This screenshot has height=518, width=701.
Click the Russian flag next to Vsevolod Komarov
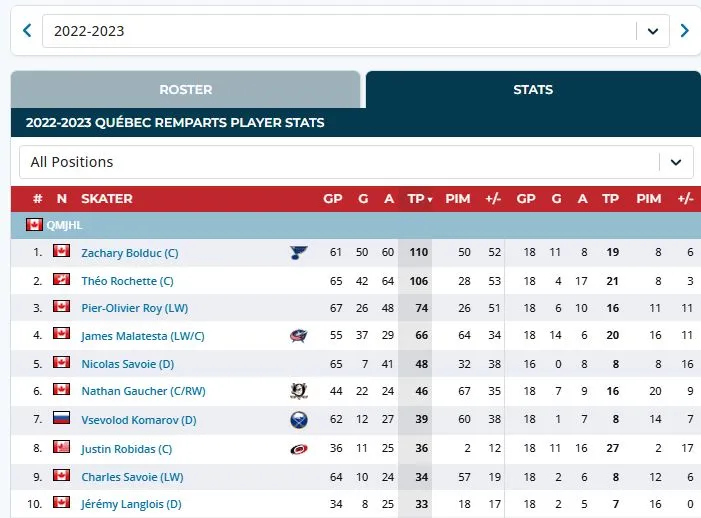[x=61, y=419]
